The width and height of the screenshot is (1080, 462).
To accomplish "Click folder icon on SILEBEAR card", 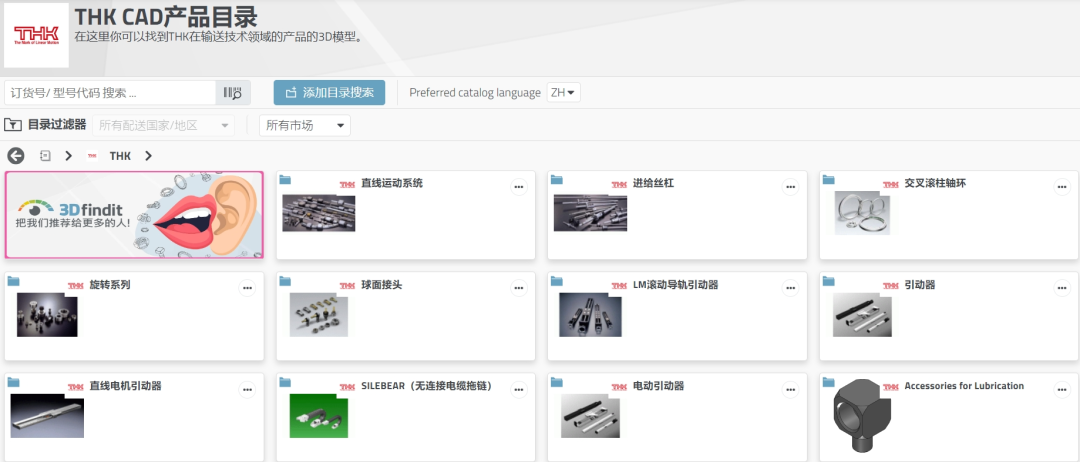I will [285, 382].
